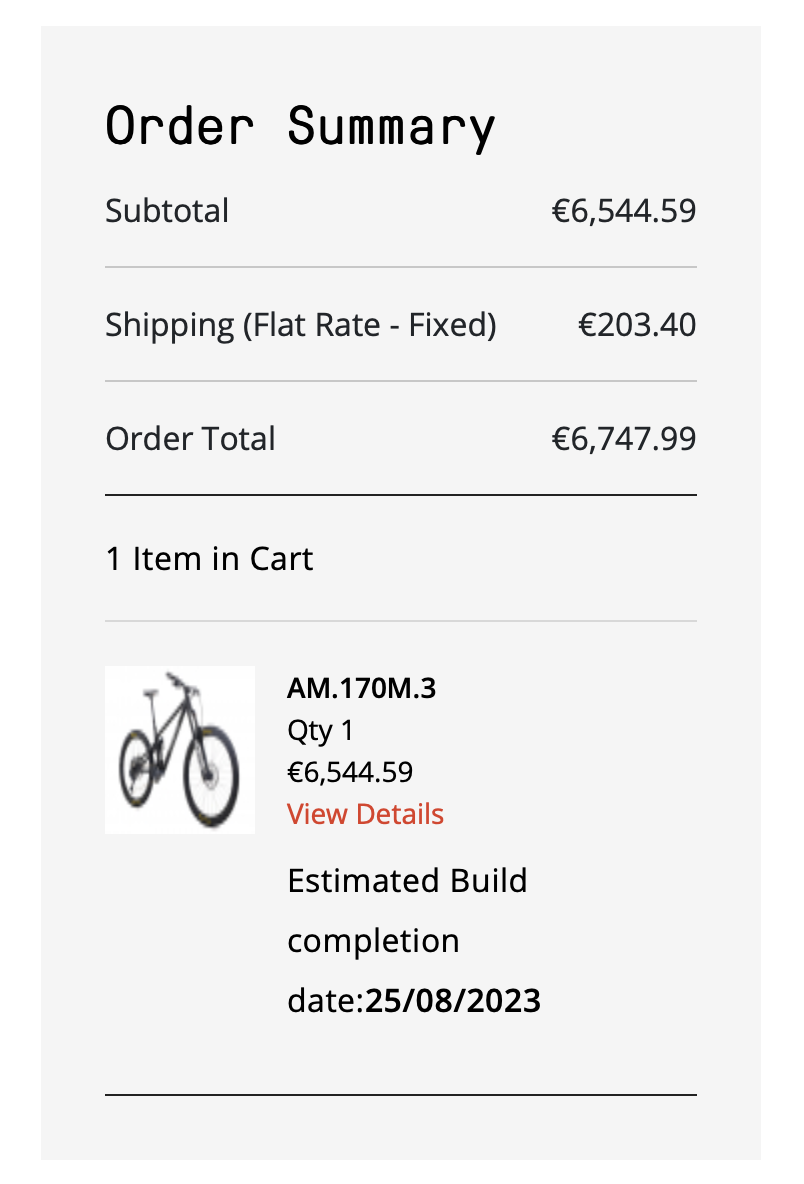Click the Qty 1 text
Screen dimensions: 804x1184
(320, 730)
